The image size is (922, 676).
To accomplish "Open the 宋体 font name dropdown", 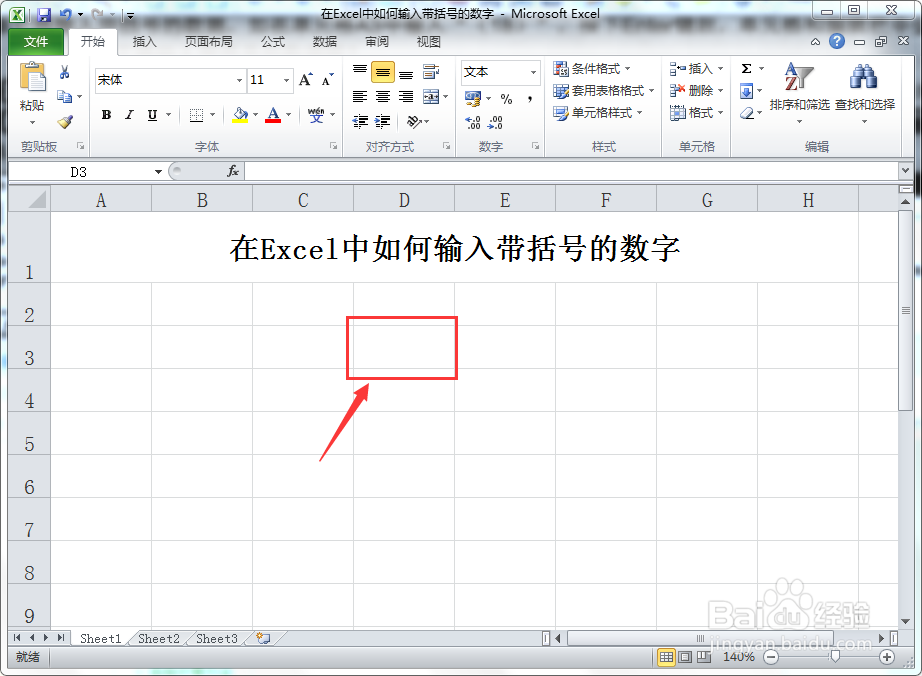I will pyautogui.click(x=239, y=80).
